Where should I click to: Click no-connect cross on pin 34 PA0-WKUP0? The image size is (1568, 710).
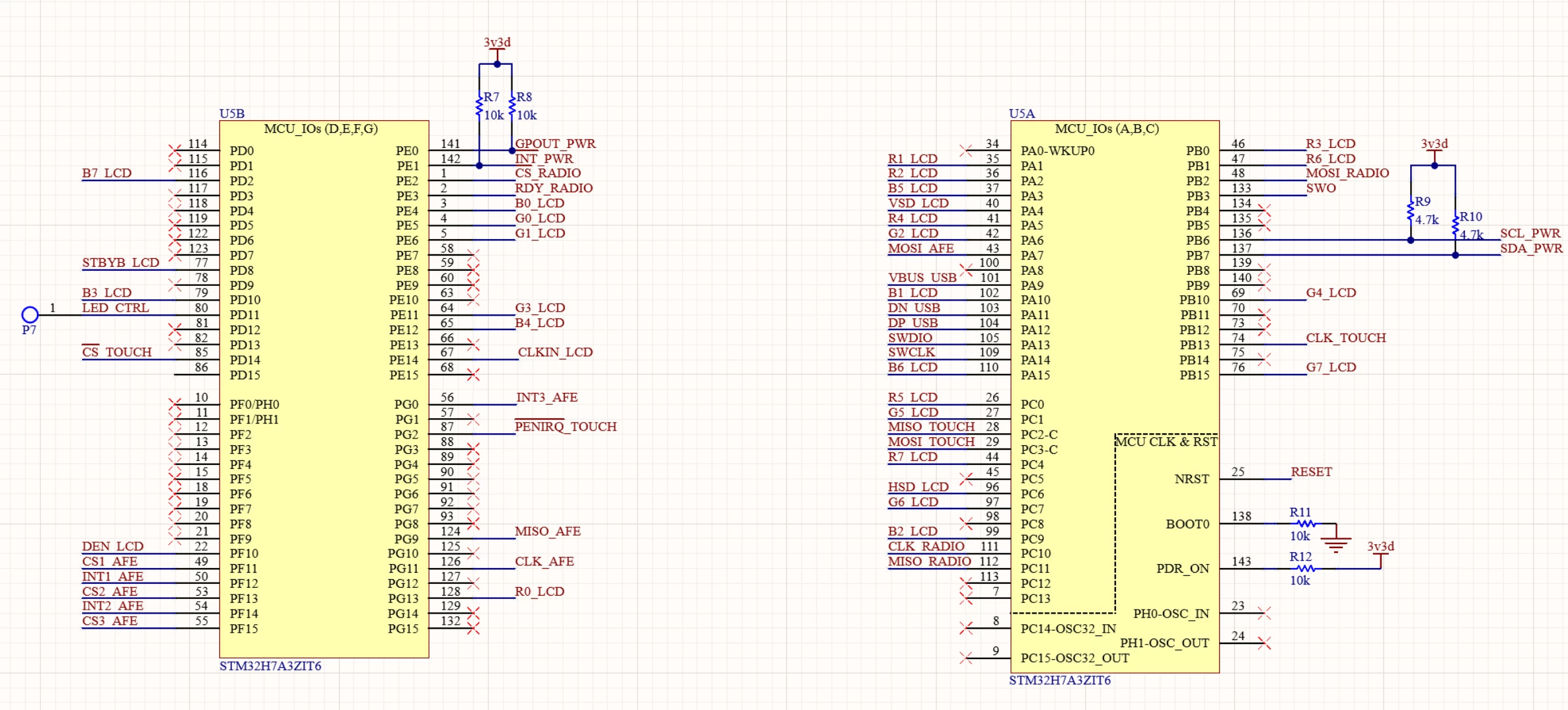point(966,151)
